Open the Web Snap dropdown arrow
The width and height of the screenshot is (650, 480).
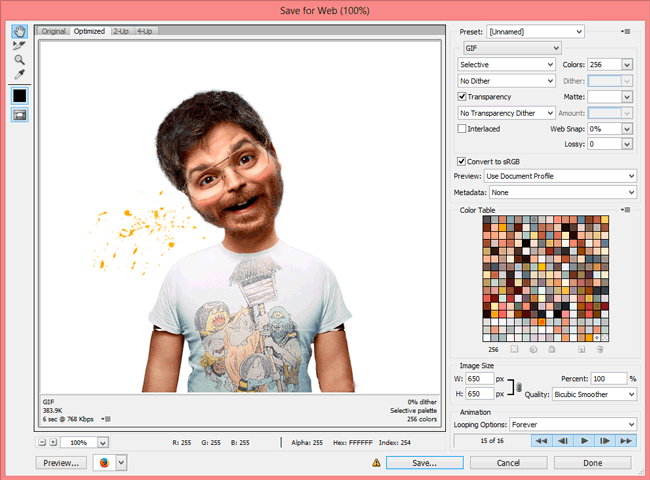(627, 129)
